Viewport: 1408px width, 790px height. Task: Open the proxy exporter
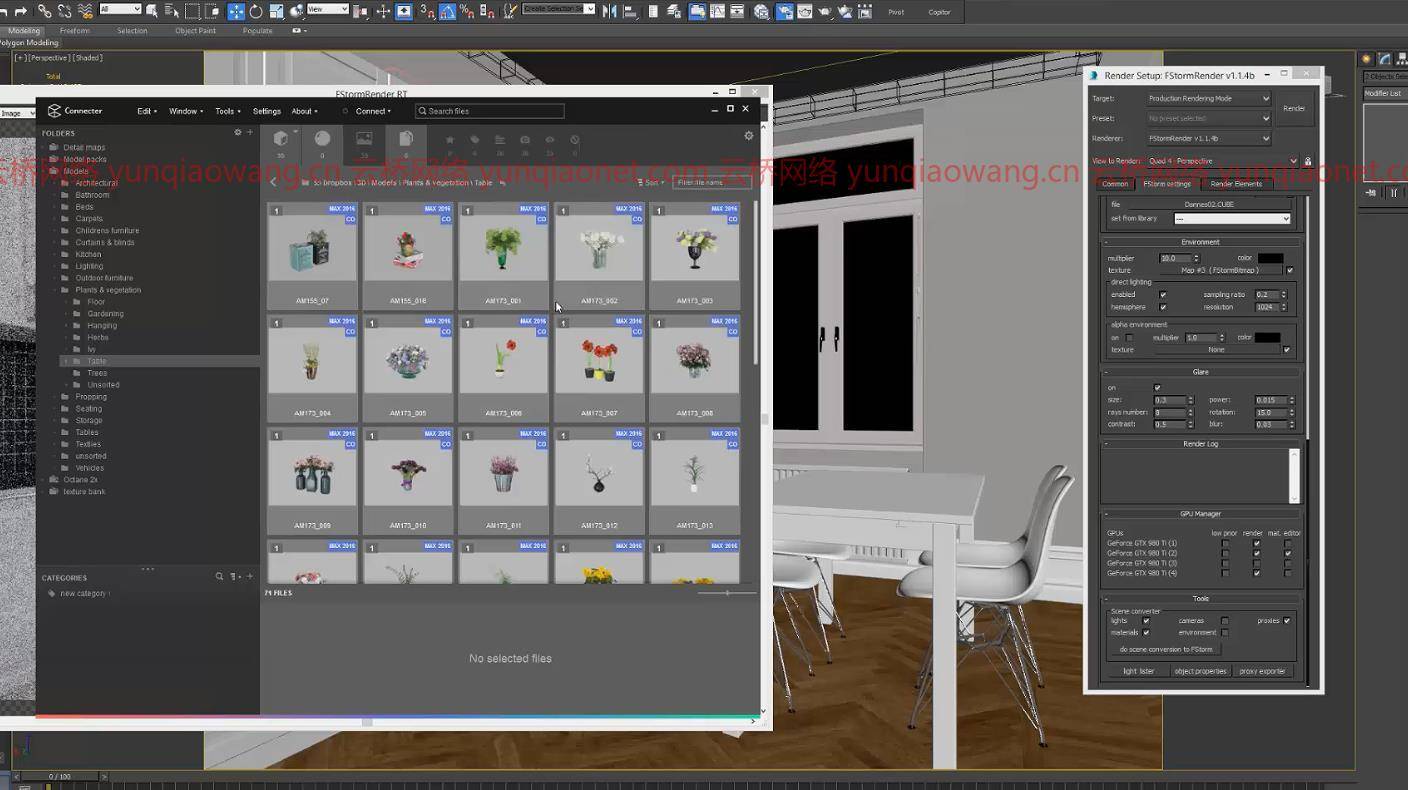(x=1263, y=671)
